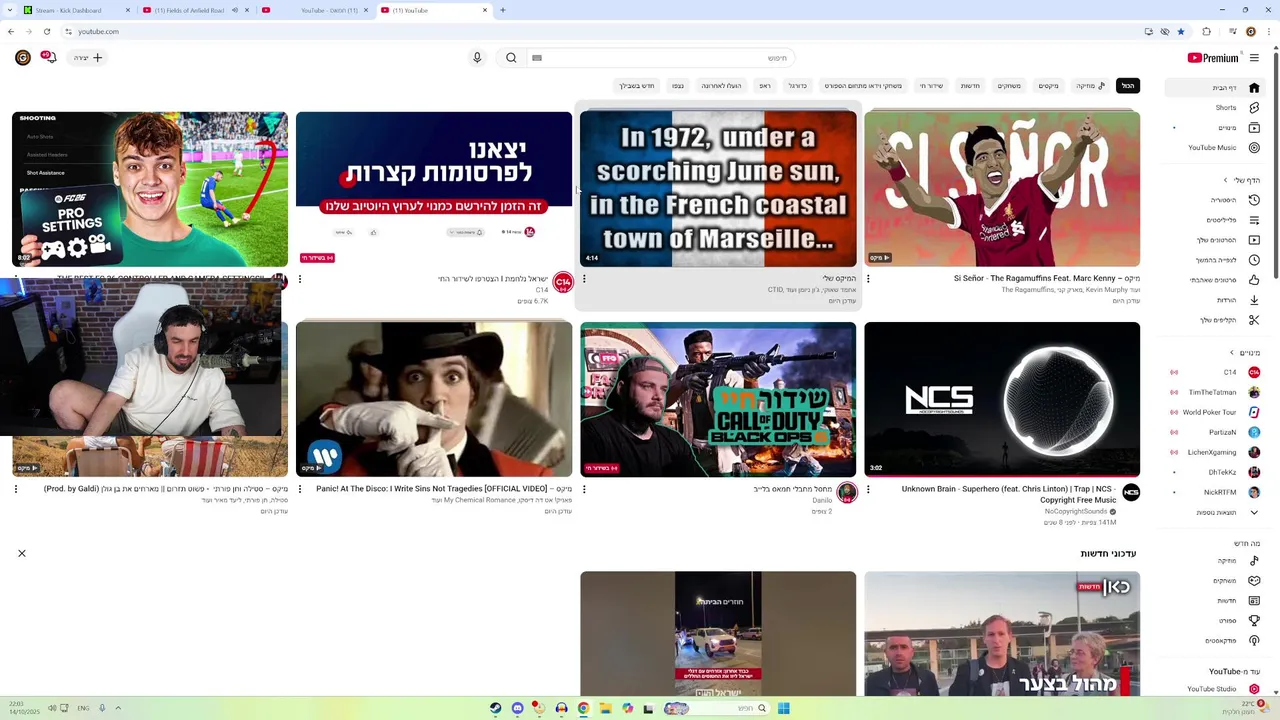
Task: Select the 'שידור חי' filter chip
Action: 932,86
